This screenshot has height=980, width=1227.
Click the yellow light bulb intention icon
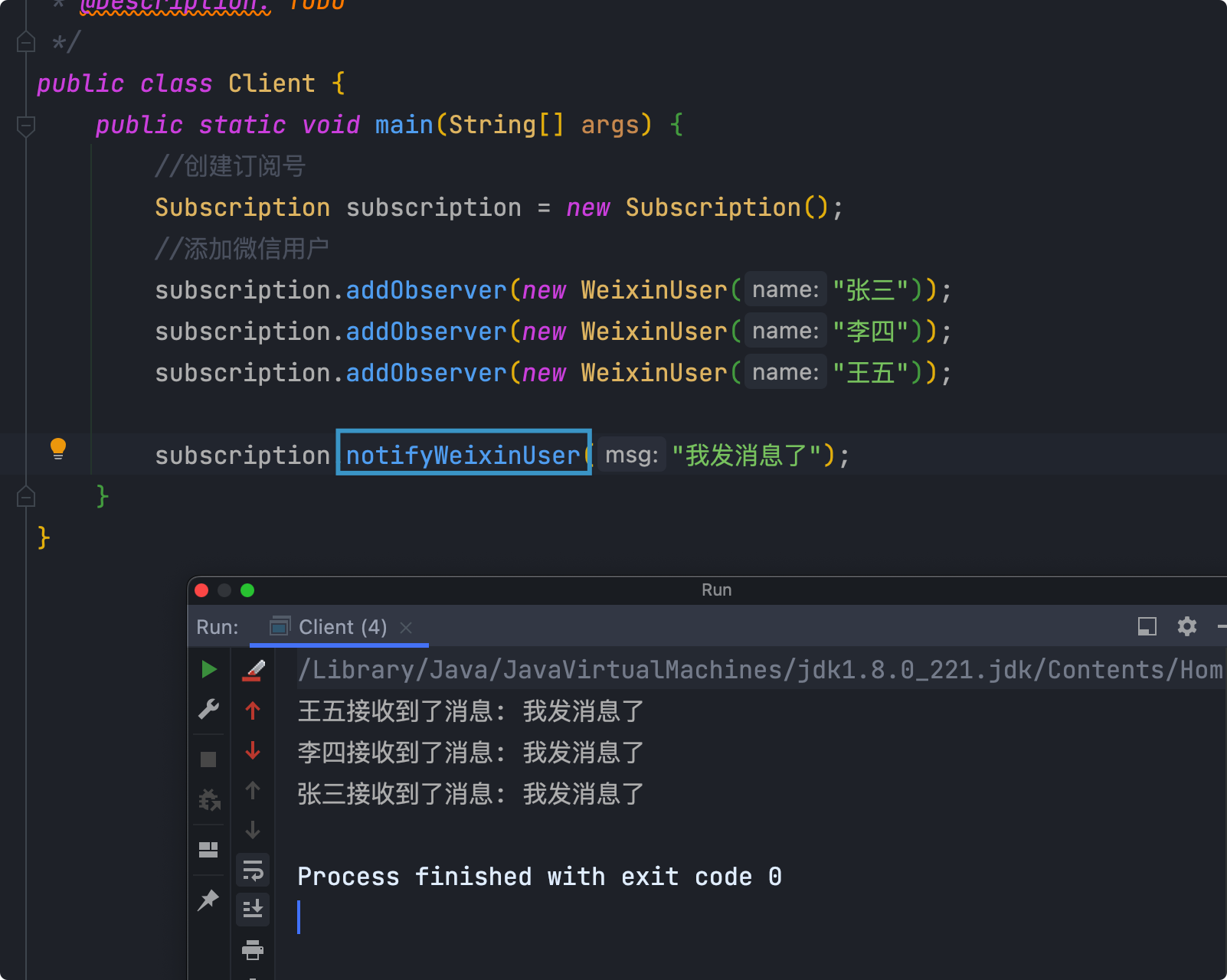(58, 449)
